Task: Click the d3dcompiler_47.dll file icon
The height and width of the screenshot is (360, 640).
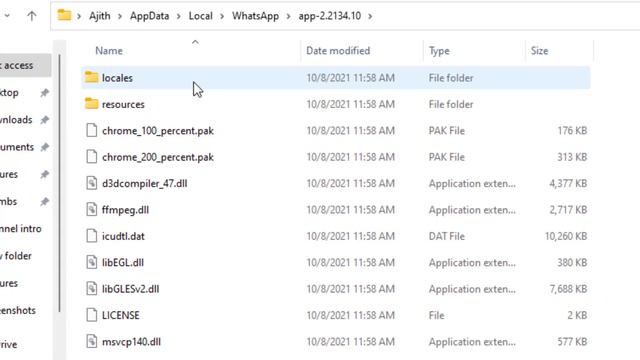Action: click(x=91, y=183)
